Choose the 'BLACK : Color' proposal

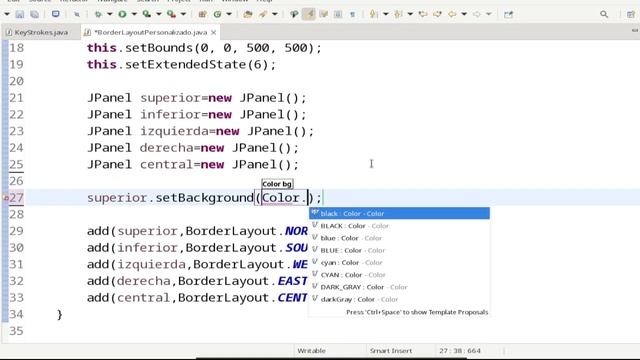[399, 226]
